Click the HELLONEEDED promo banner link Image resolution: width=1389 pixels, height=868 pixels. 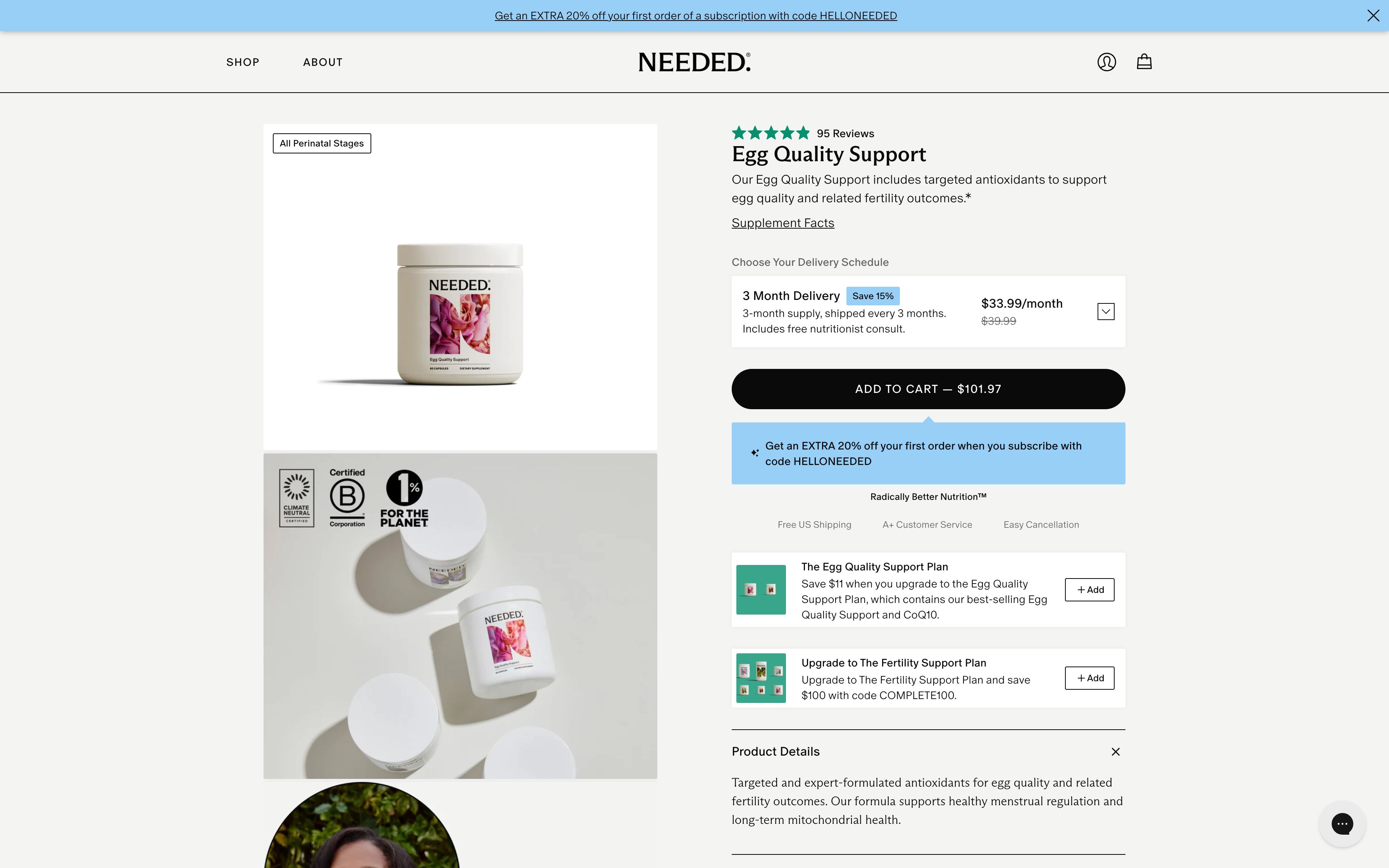[x=696, y=15]
